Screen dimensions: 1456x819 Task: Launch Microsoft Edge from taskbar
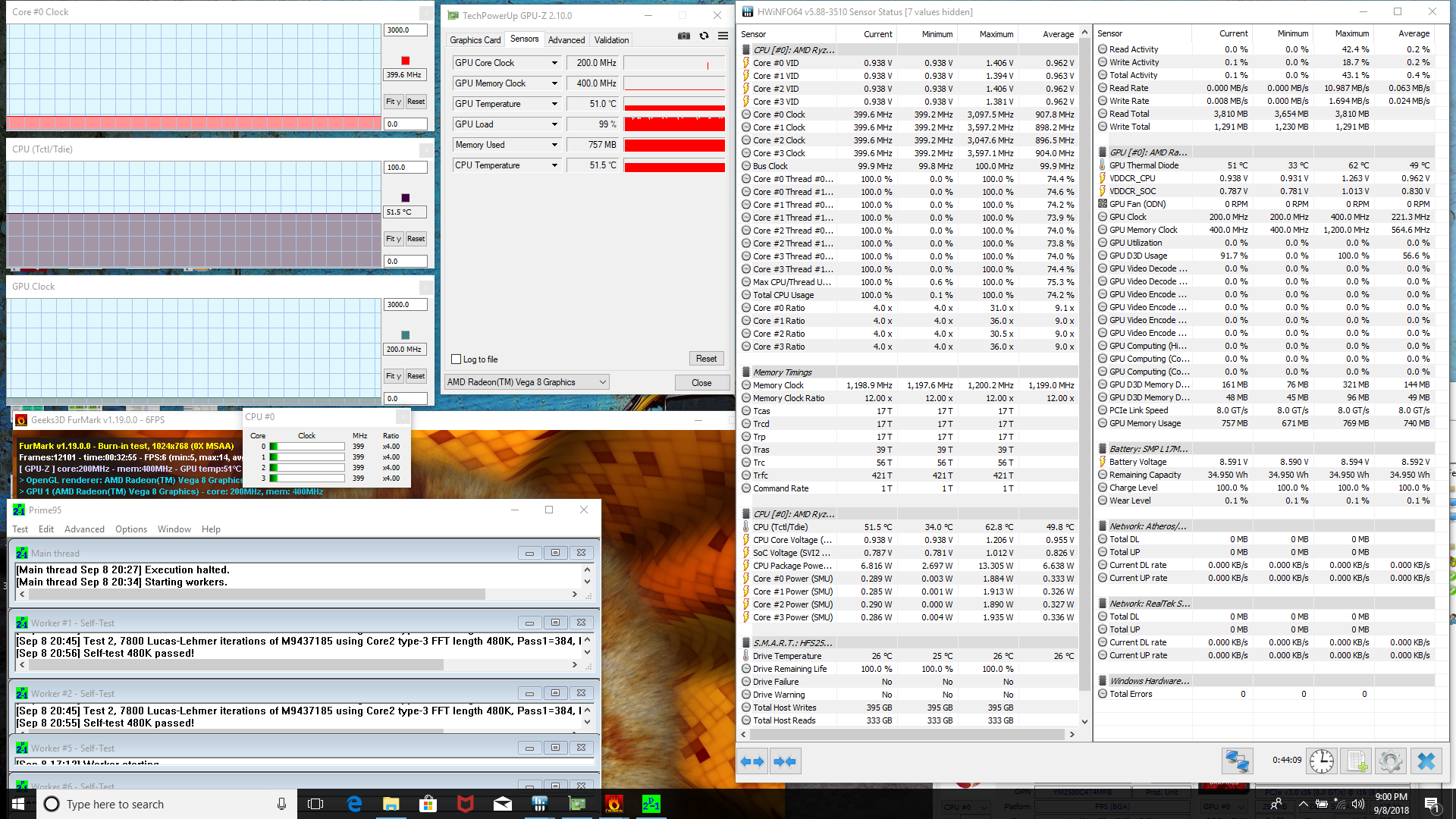[354, 804]
